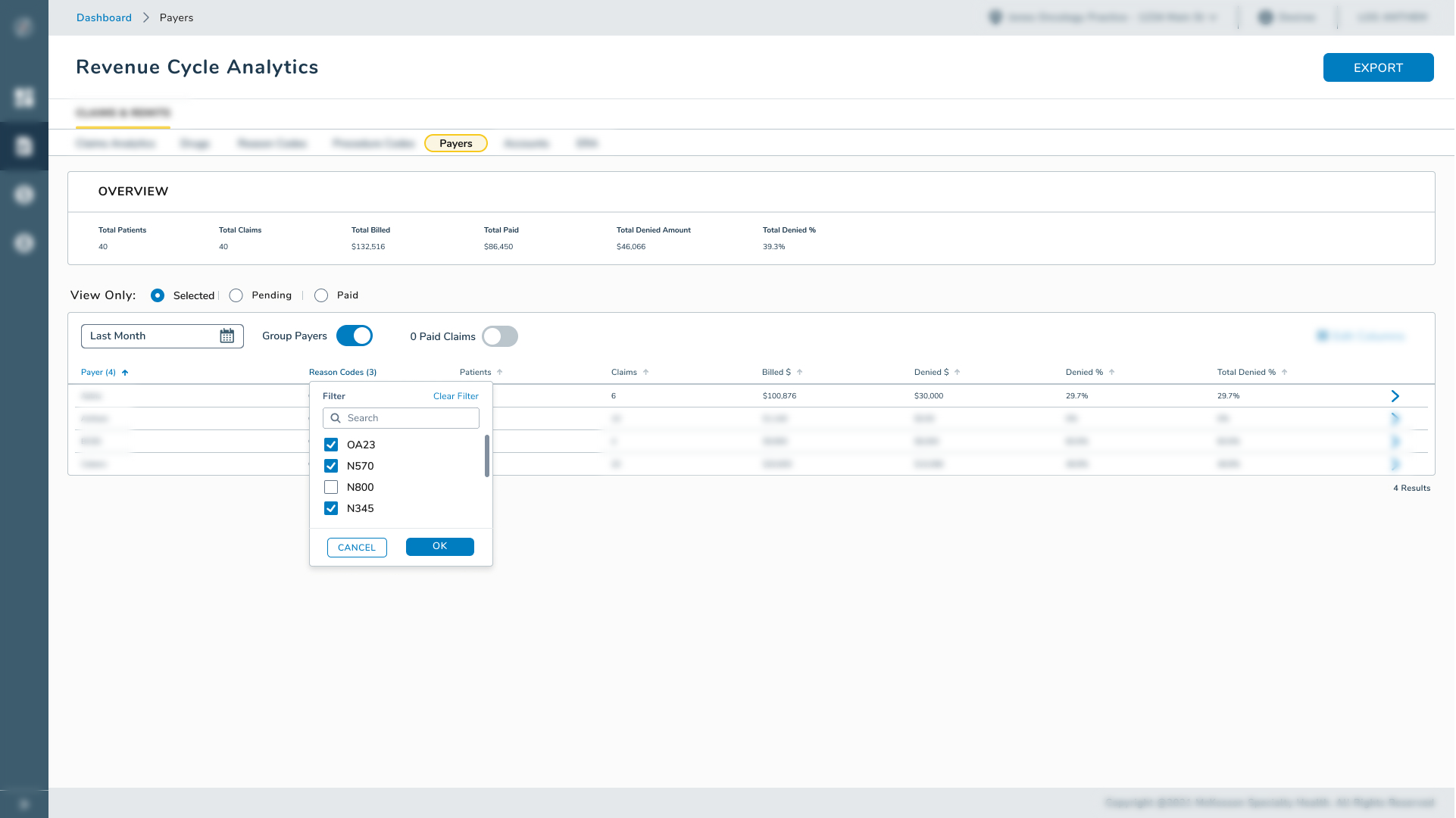This screenshot has width=1456, height=818.
Task: Click the sort arrow beside the Denied % header
Action: (x=1112, y=373)
